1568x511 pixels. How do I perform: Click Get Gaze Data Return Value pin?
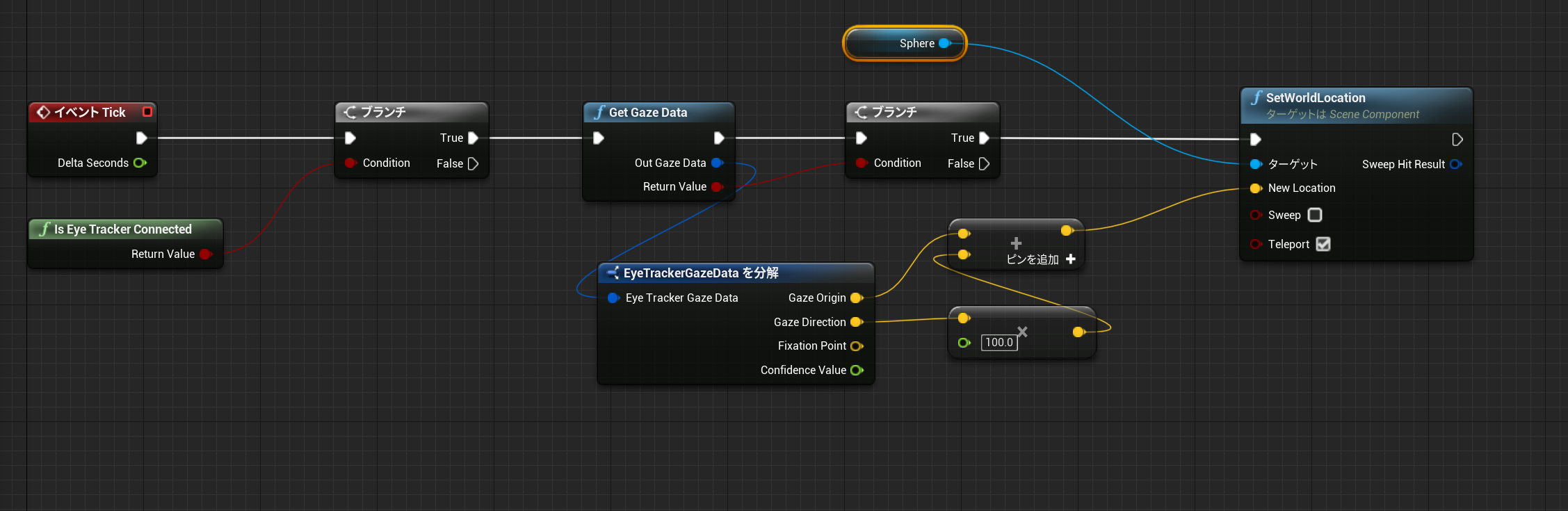click(718, 186)
